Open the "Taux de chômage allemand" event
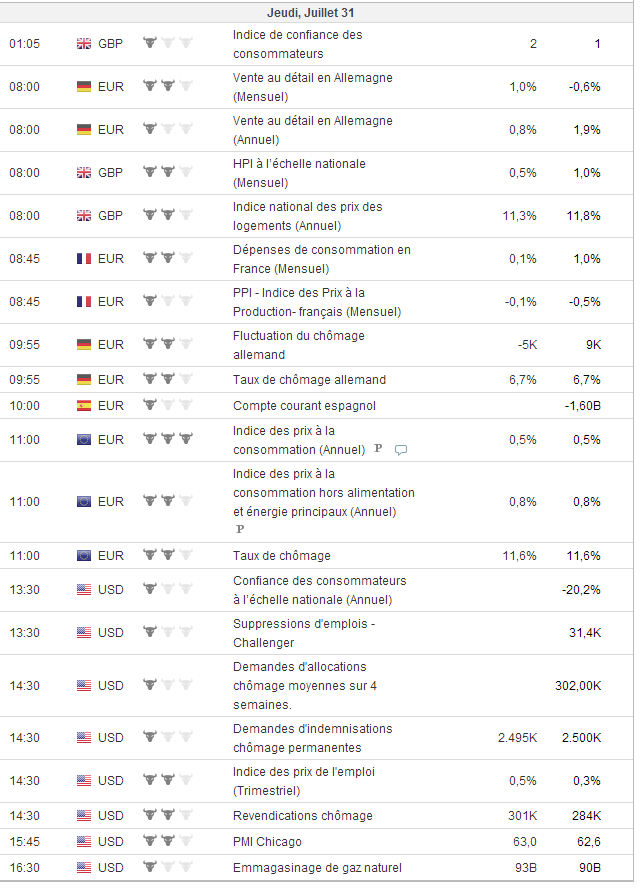This screenshot has height=888, width=641. tap(309, 380)
